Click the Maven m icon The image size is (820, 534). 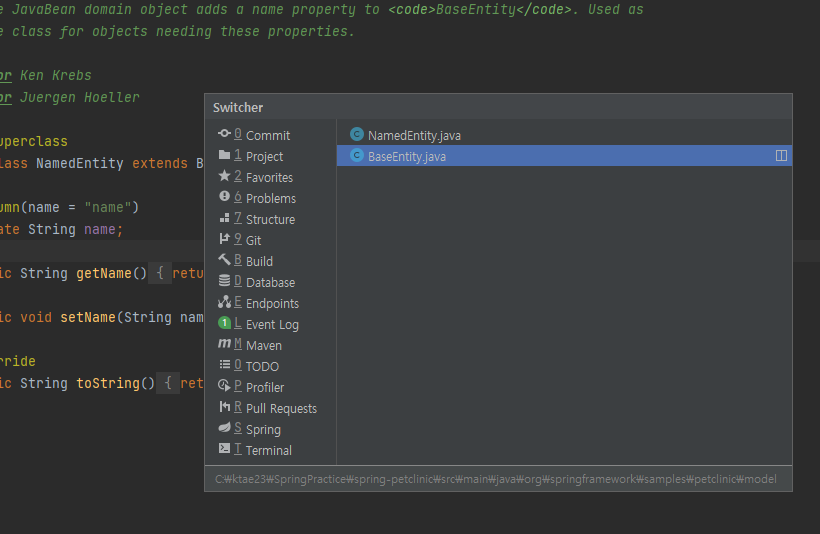coord(224,344)
